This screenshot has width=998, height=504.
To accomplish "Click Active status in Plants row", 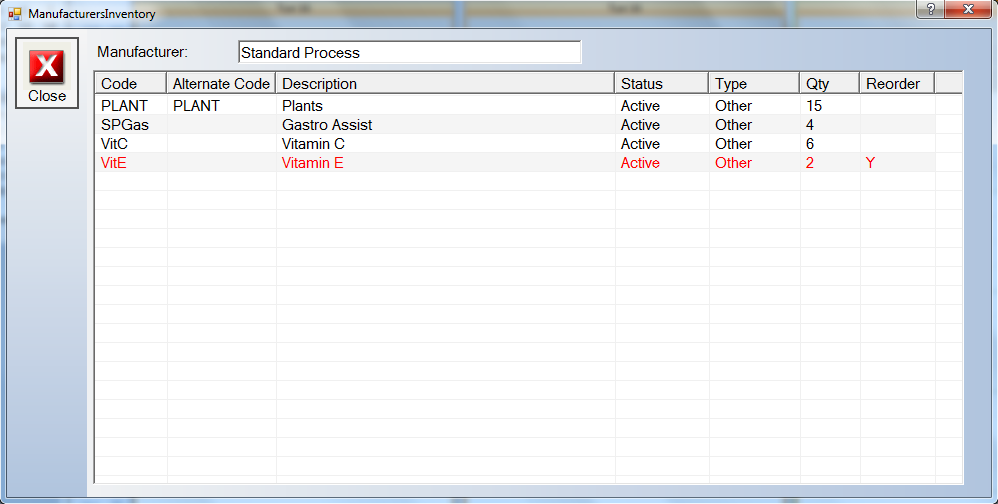I will click(640, 106).
